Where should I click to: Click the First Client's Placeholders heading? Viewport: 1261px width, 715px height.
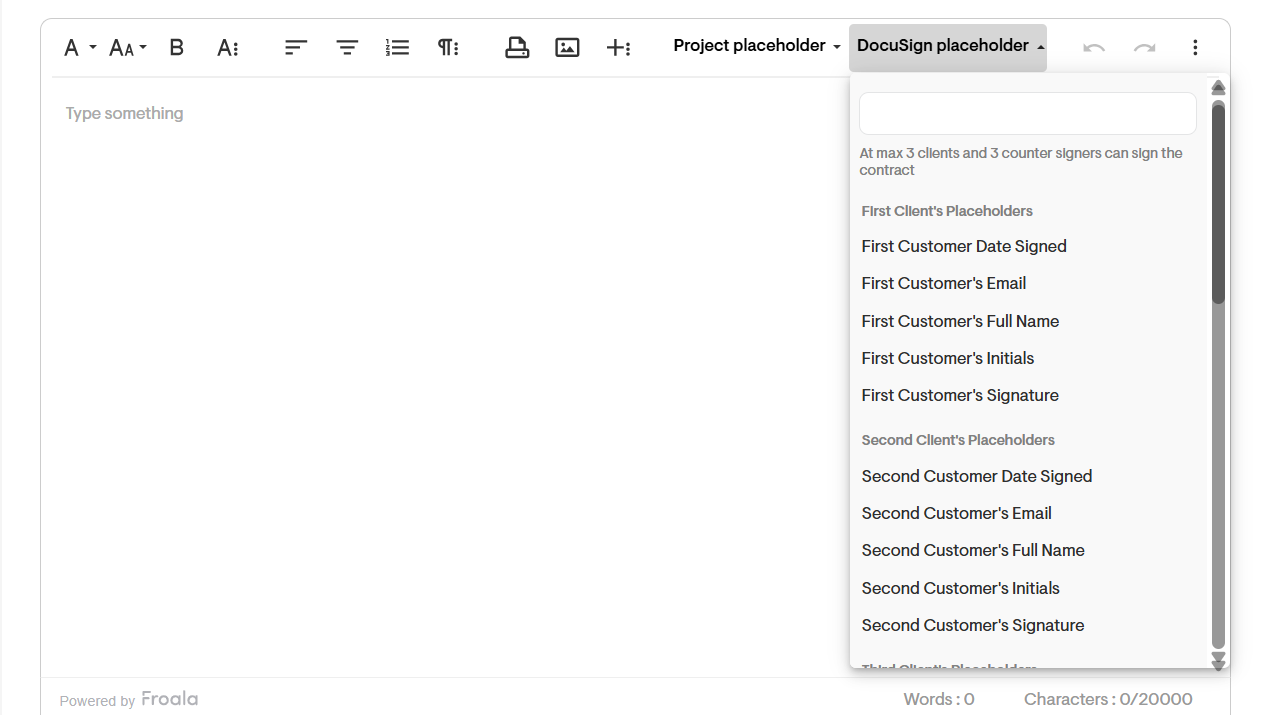coord(947,211)
